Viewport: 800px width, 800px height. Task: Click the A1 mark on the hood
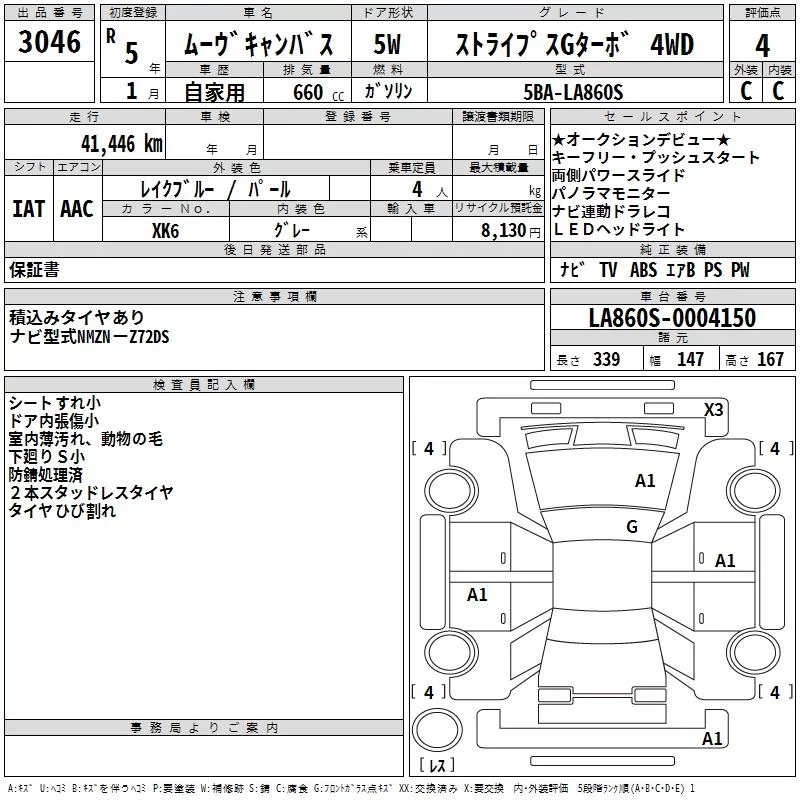tap(645, 481)
